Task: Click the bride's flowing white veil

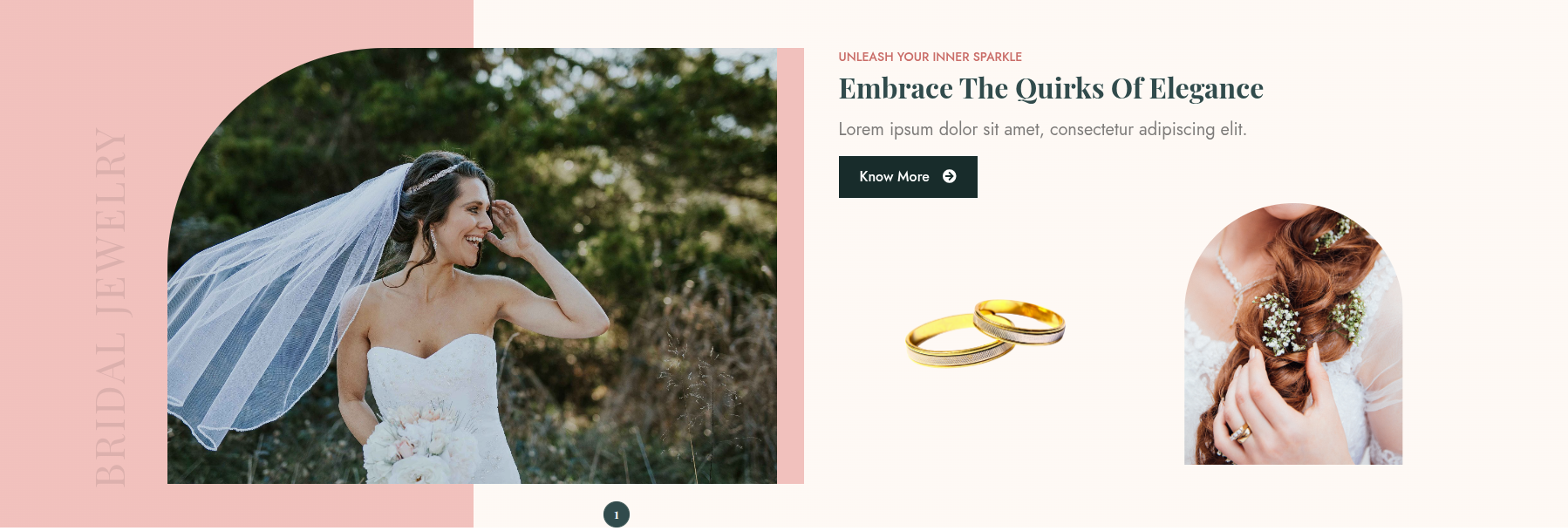Action: click(279, 307)
